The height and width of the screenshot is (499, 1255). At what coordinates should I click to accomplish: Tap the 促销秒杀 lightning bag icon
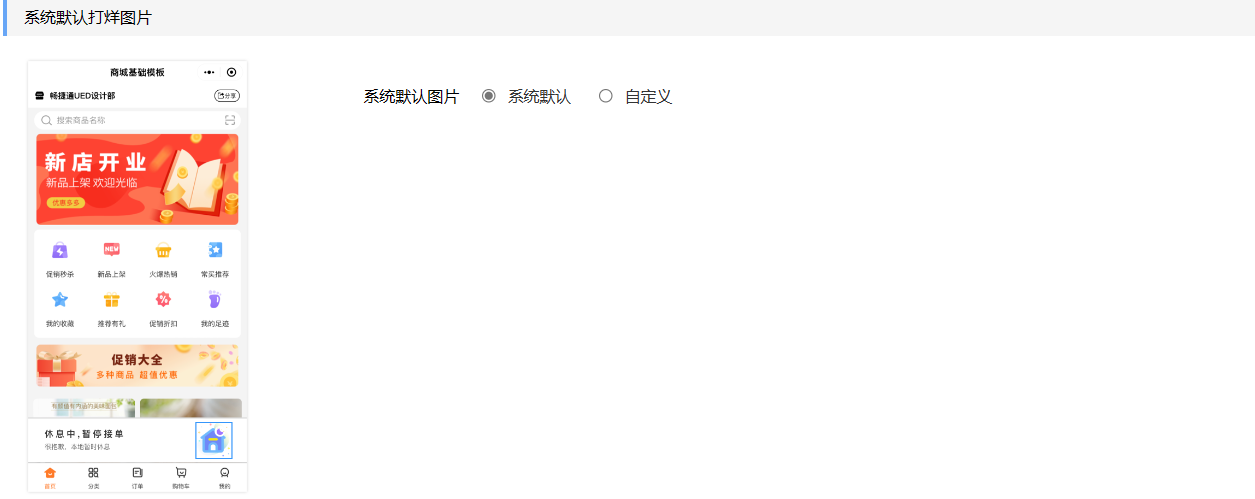pos(60,250)
